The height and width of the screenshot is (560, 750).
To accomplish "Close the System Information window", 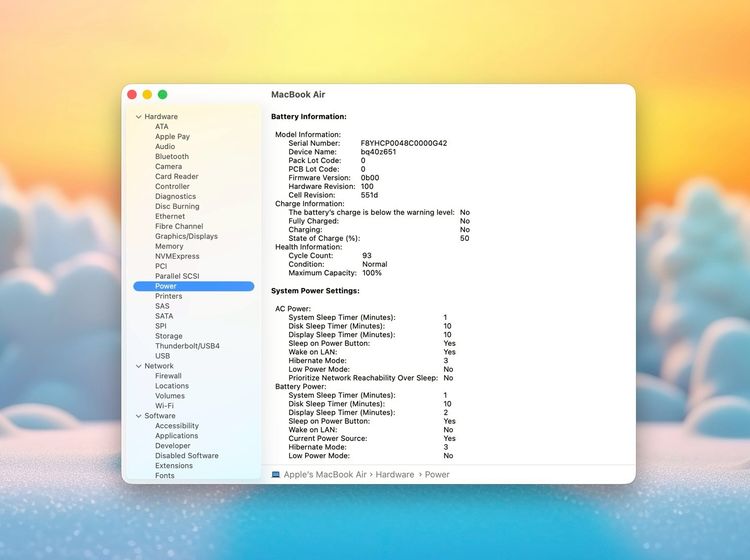I will (132, 95).
